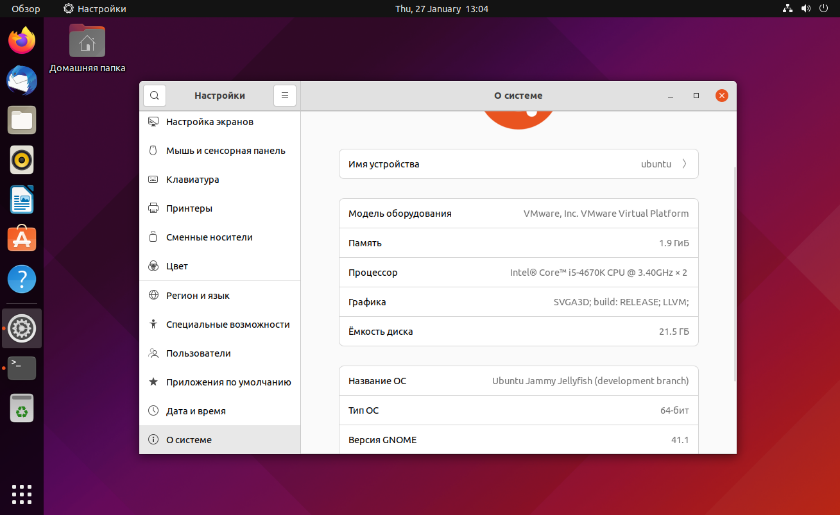The width and height of the screenshot is (840, 515).
Task: Open LibreOffice Writer from the dock
Action: (x=21, y=199)
